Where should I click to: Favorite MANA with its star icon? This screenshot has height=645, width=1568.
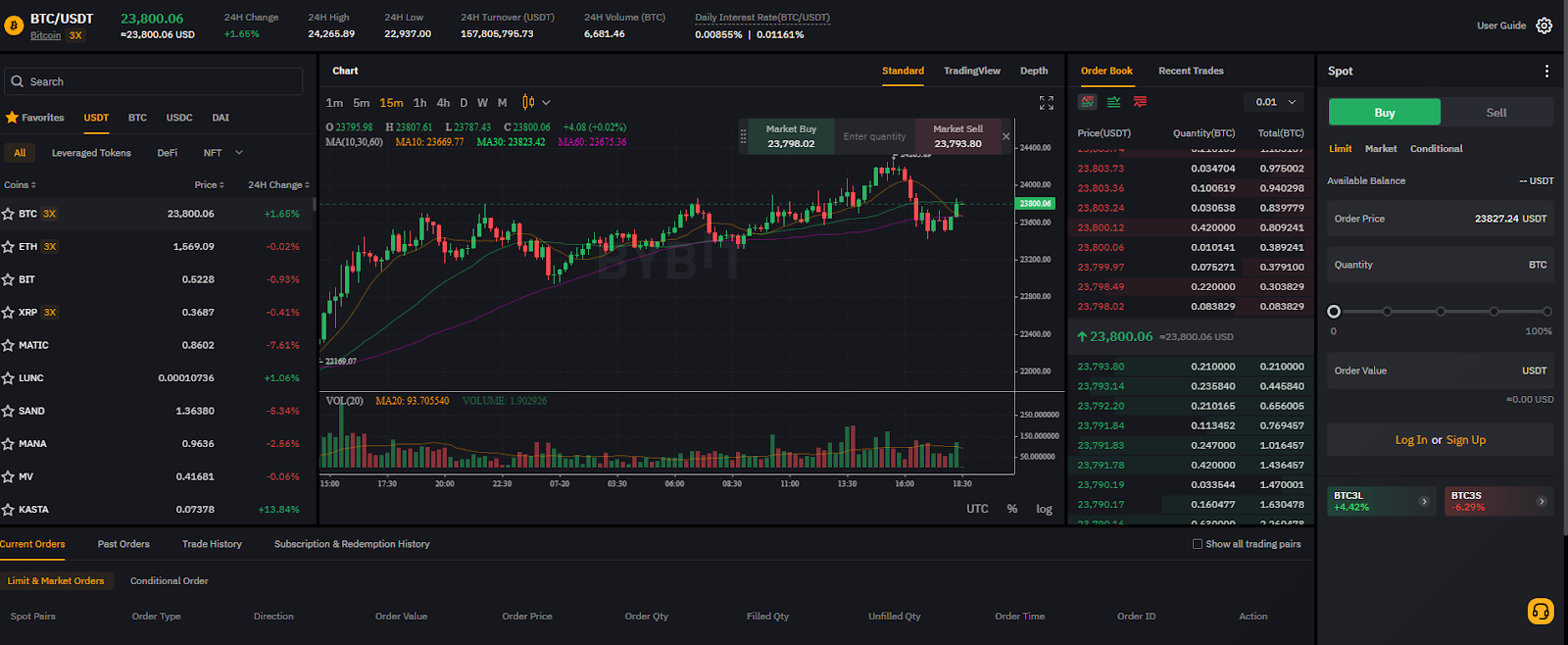pyautogui.click(x=8, y=444)
